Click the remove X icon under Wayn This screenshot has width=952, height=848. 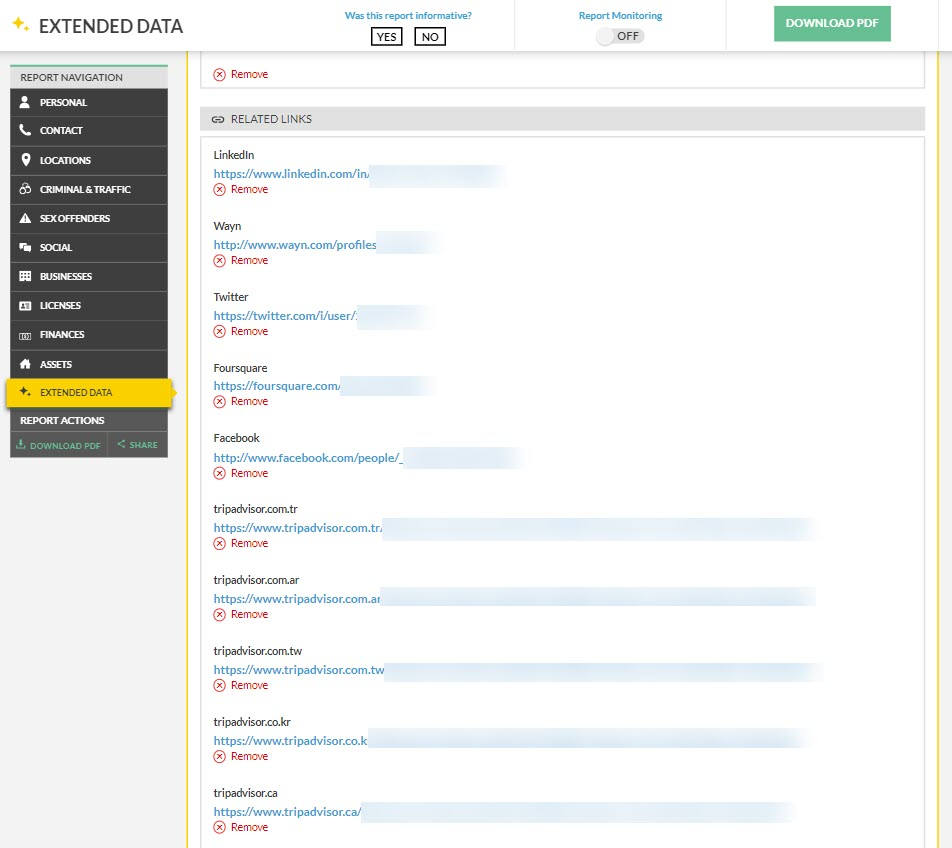click(220, 260)
